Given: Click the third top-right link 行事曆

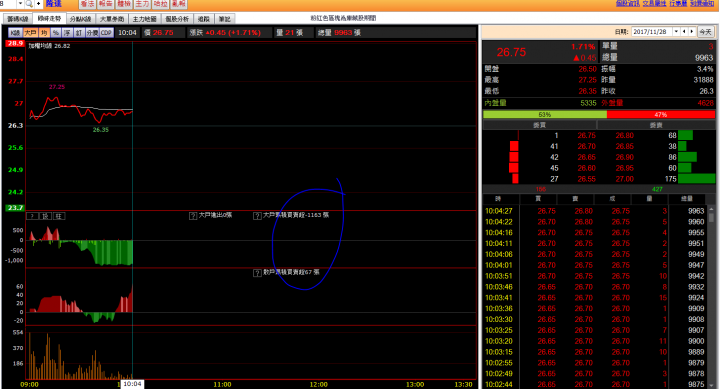Looking at the screenshot, I should 678,4.
